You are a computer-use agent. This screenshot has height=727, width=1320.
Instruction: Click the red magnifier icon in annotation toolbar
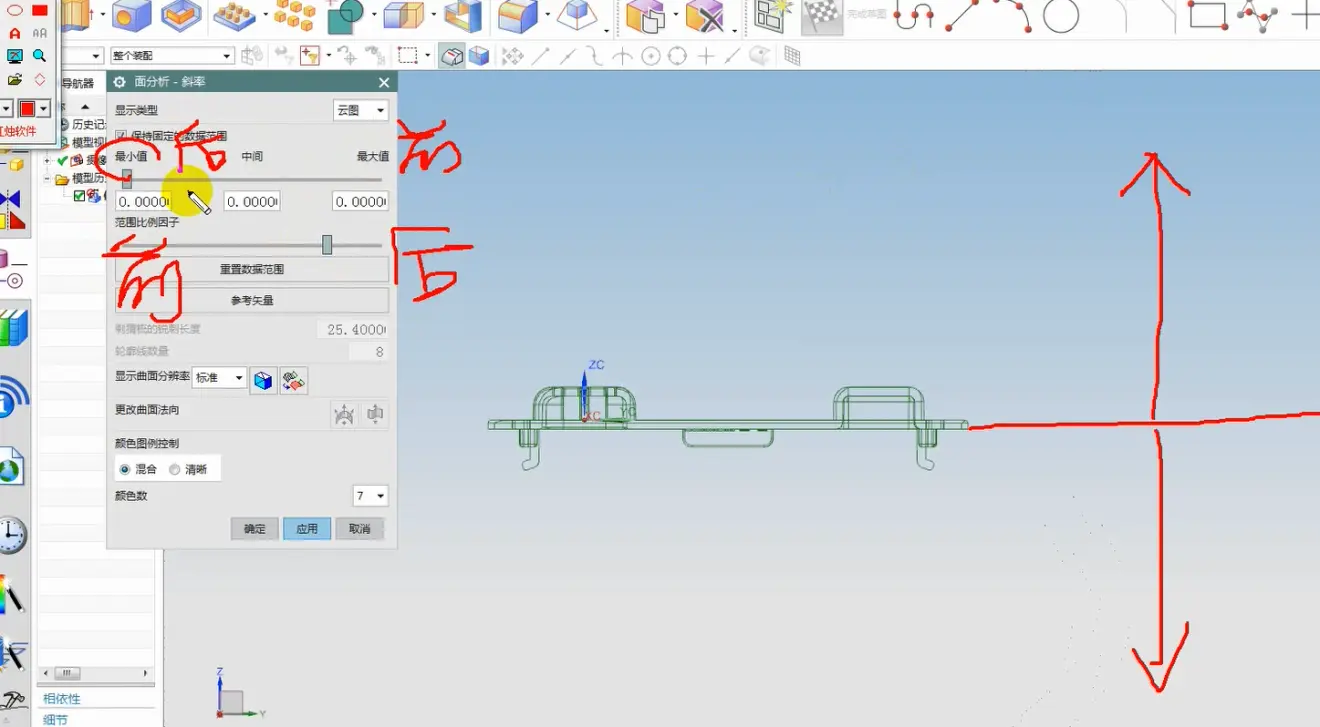point(39,56)
